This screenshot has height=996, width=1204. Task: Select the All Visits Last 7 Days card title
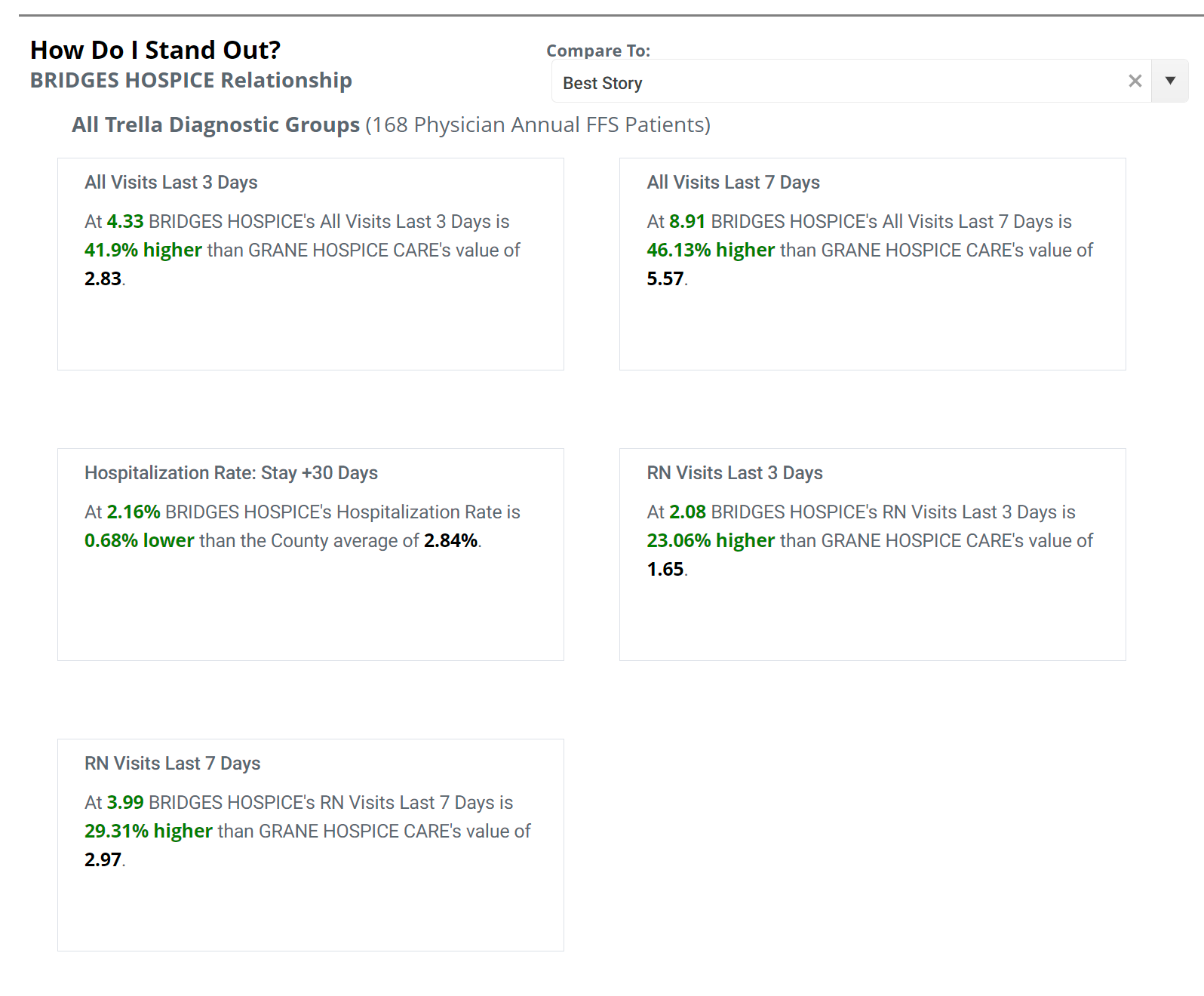tap(733, 183)
